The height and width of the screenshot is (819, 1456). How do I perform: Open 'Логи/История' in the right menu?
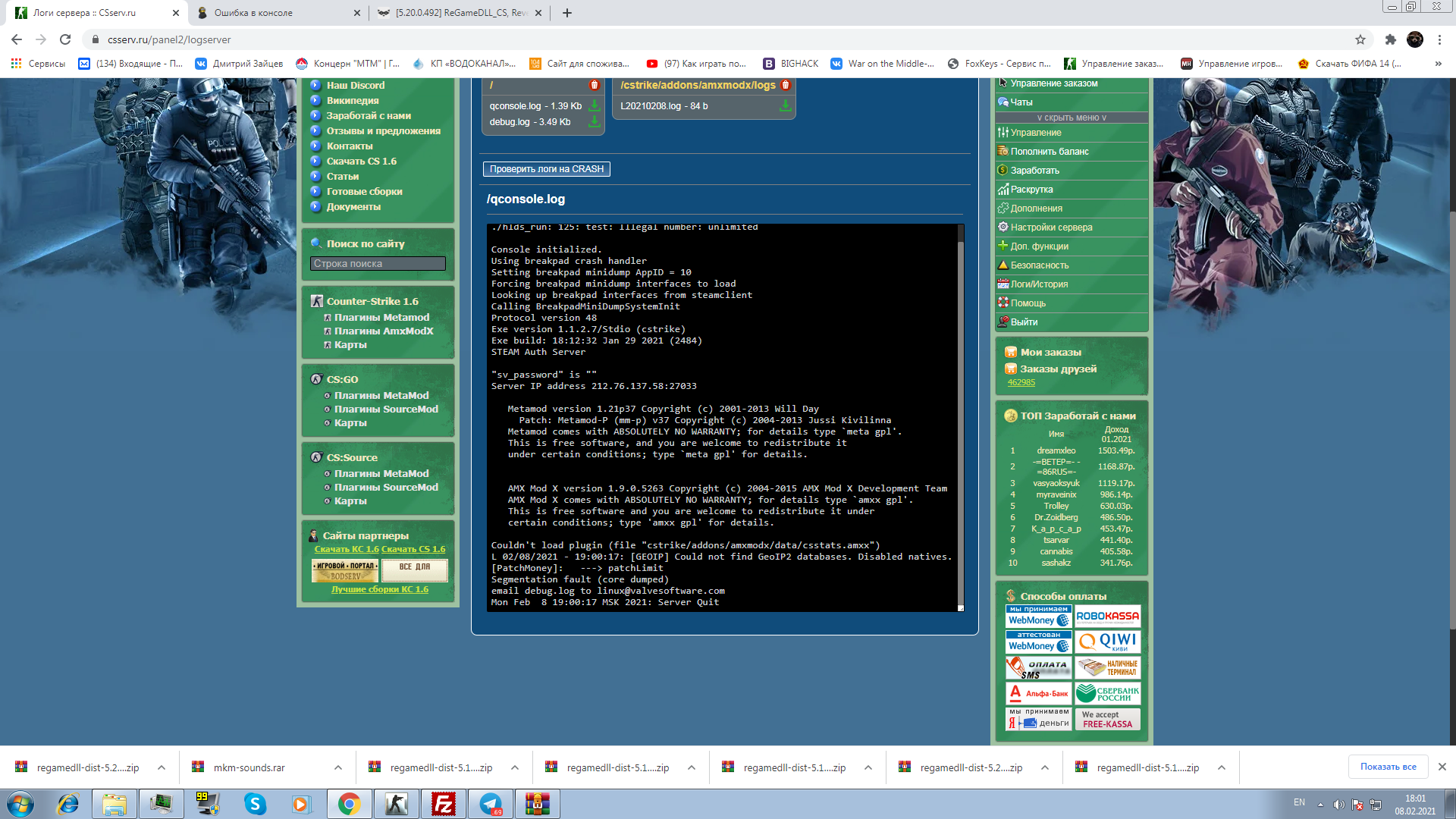(1039, 284)
